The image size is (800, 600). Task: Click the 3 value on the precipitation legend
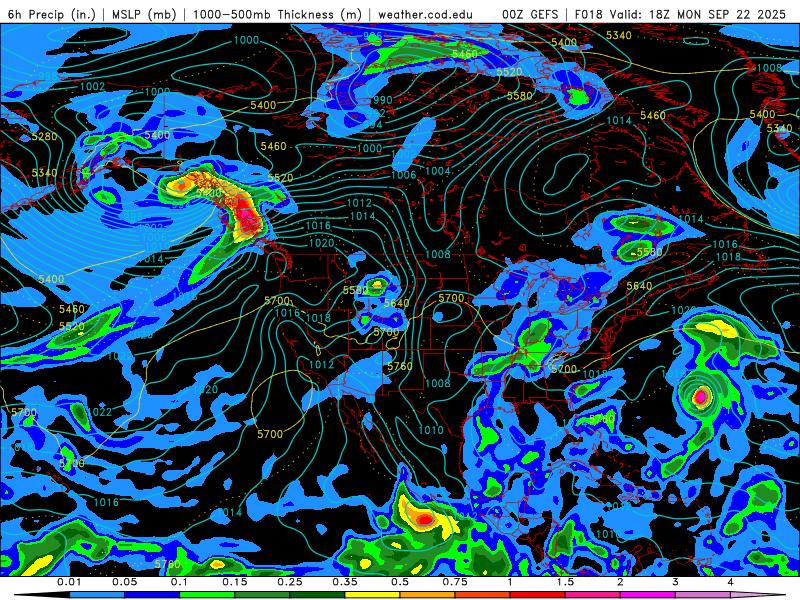click(x=676, y=582)
